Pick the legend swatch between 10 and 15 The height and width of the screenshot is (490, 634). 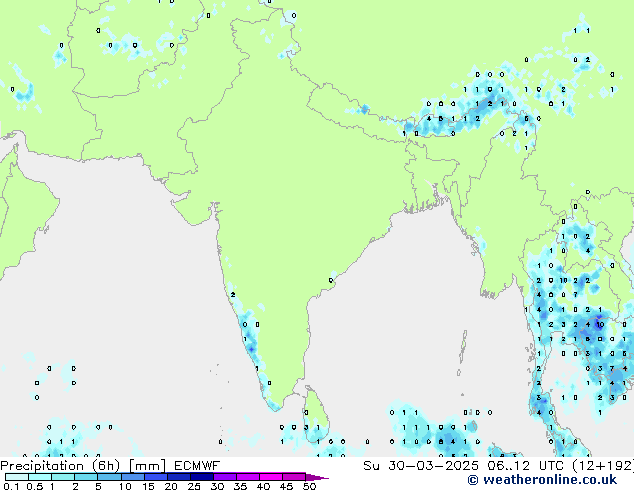click(132, 477)
